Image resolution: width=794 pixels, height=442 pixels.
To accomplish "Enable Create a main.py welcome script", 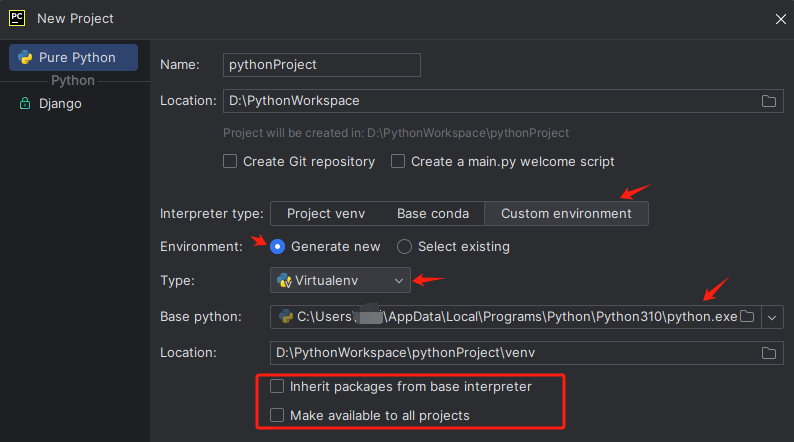I will click(x=398, y=162).
